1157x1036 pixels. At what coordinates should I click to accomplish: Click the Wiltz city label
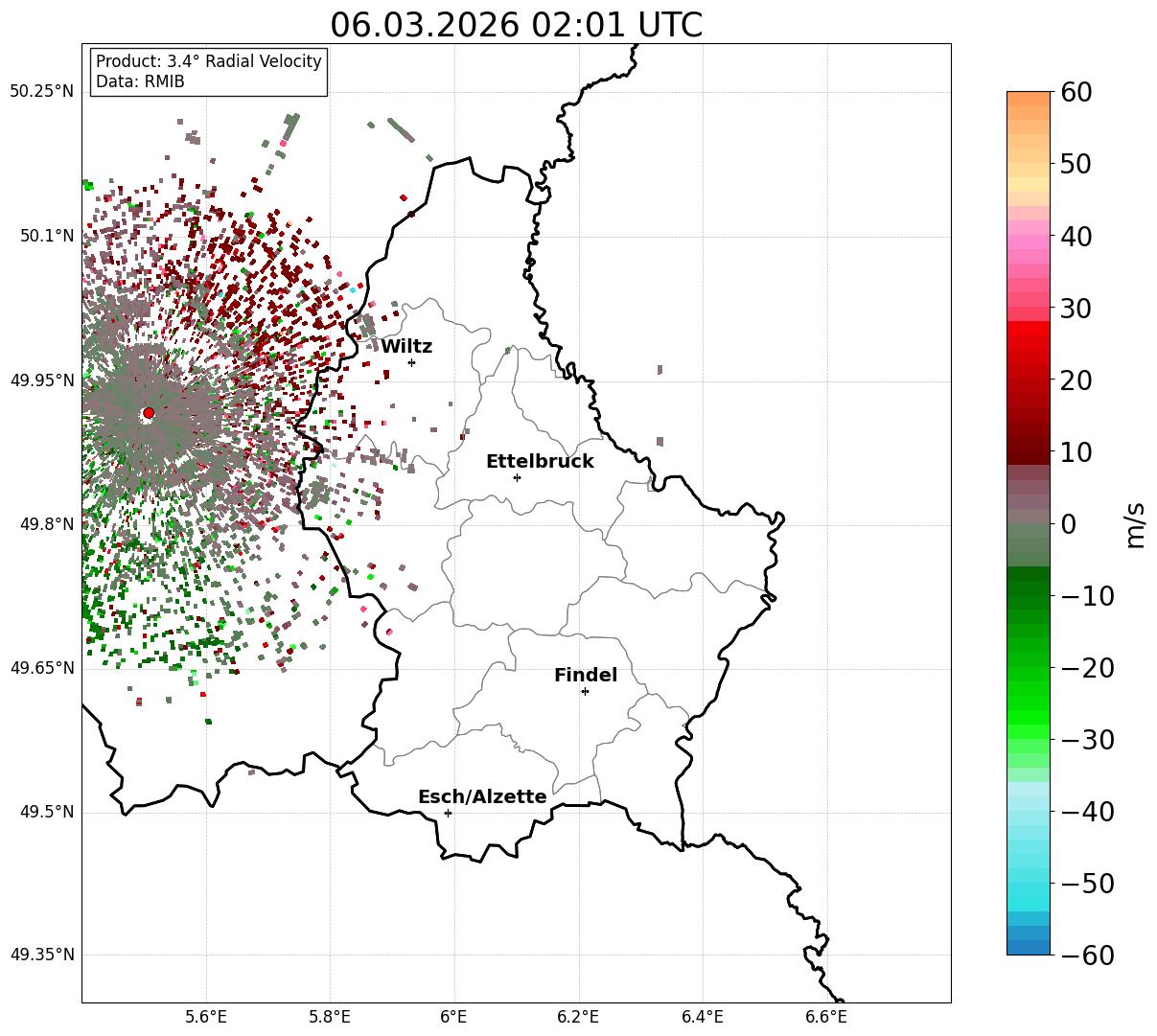406,347
